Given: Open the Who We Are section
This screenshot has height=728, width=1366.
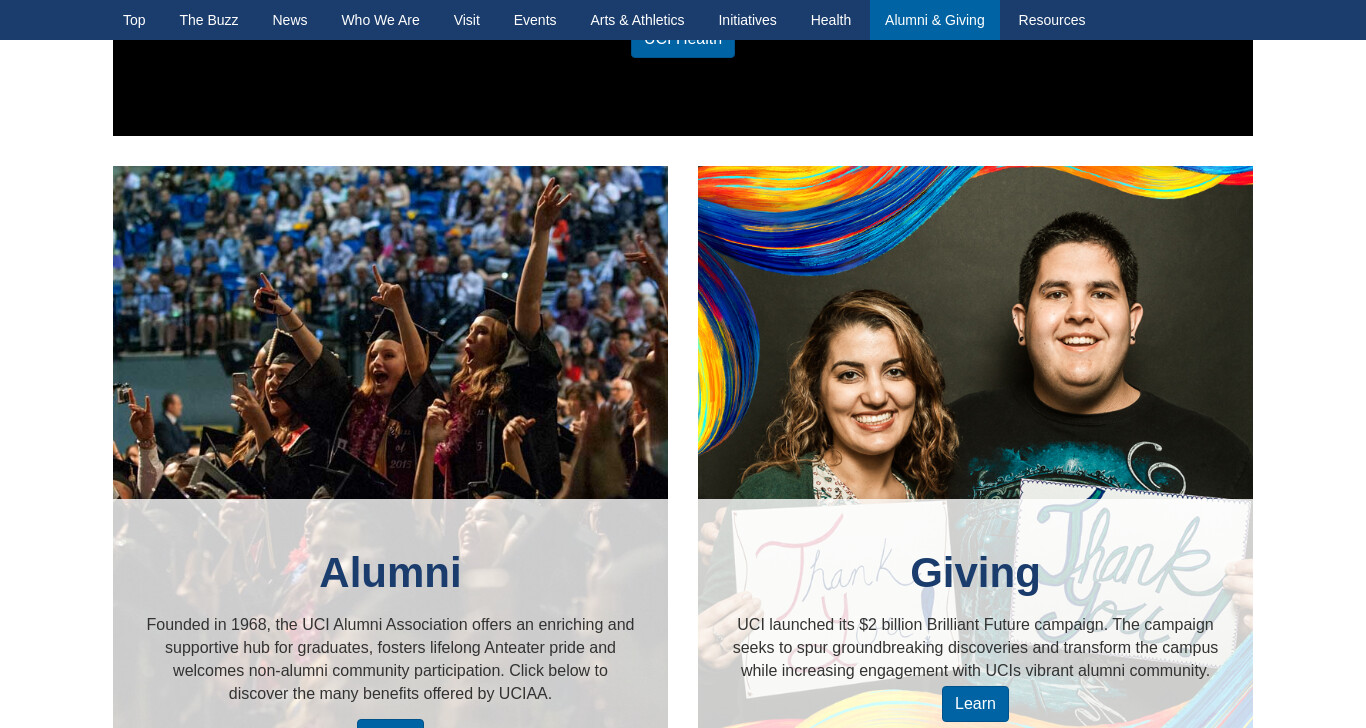Looking at the screenshot, I should [x=380, y=20].
